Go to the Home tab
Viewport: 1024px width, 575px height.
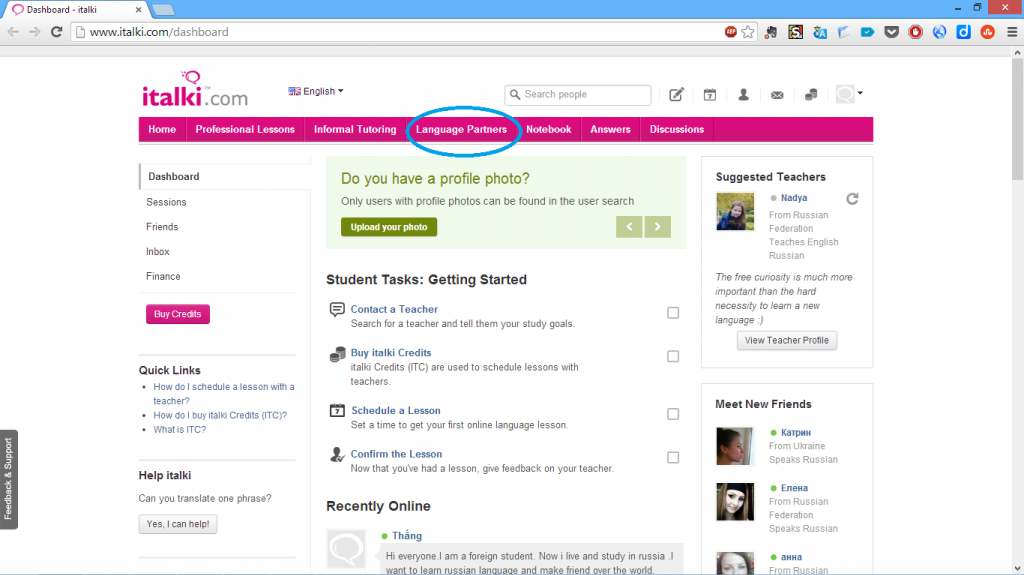point(162,129)
